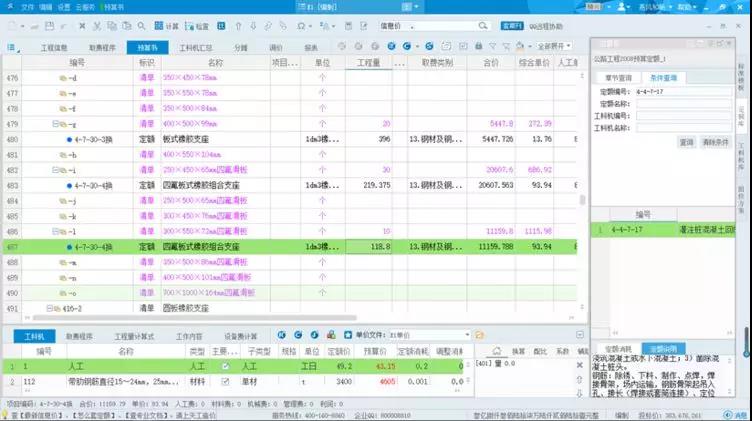752x421 pixels.
Task: Click the first blue circular icon beside 设备费计算
Action: pos(282,336)
